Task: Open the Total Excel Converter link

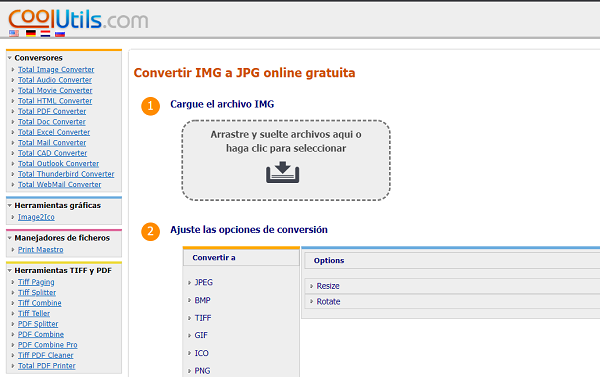Action: pos(54,132)
